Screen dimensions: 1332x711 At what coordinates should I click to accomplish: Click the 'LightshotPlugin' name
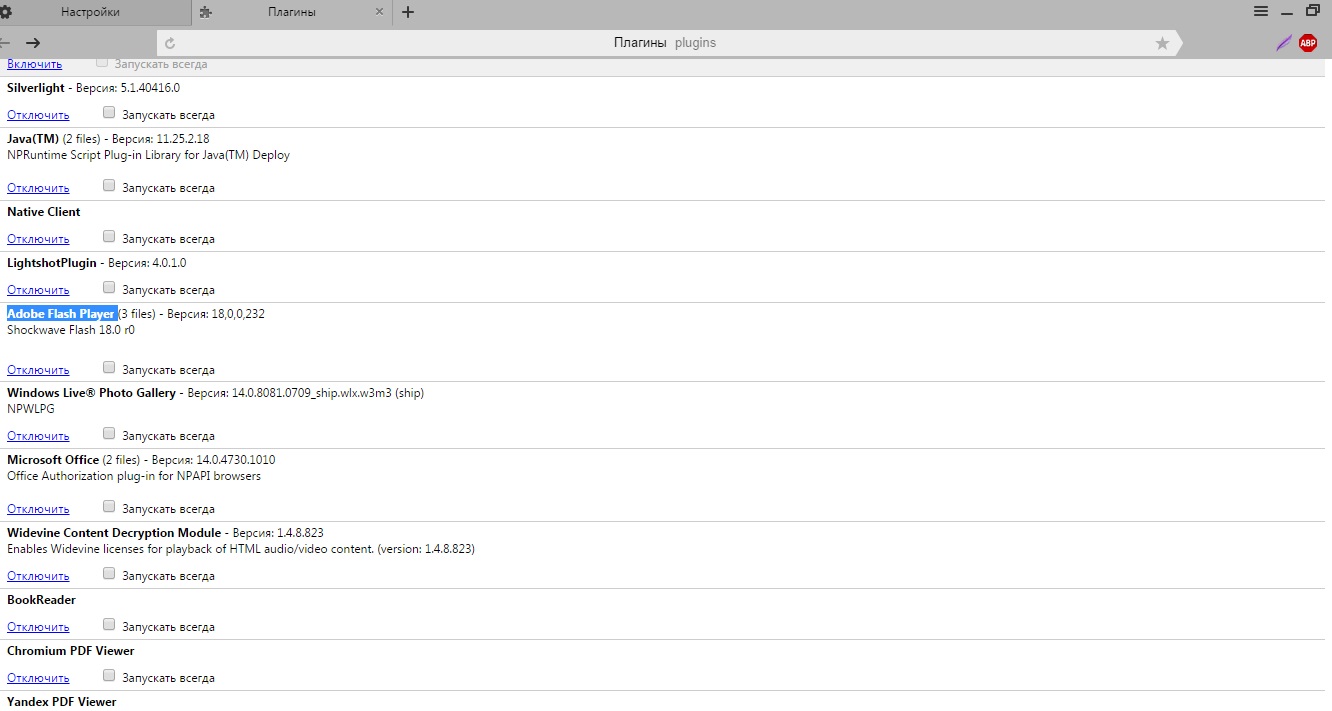(52, 263)
